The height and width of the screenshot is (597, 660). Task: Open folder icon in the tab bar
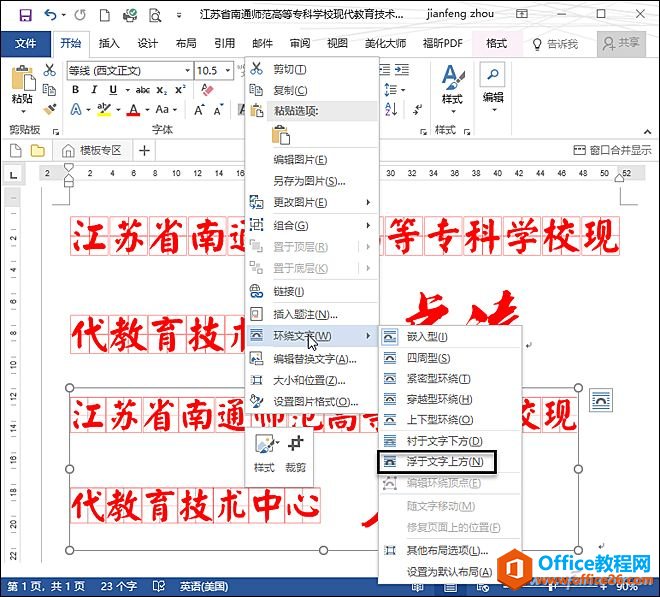coord(37,150)
